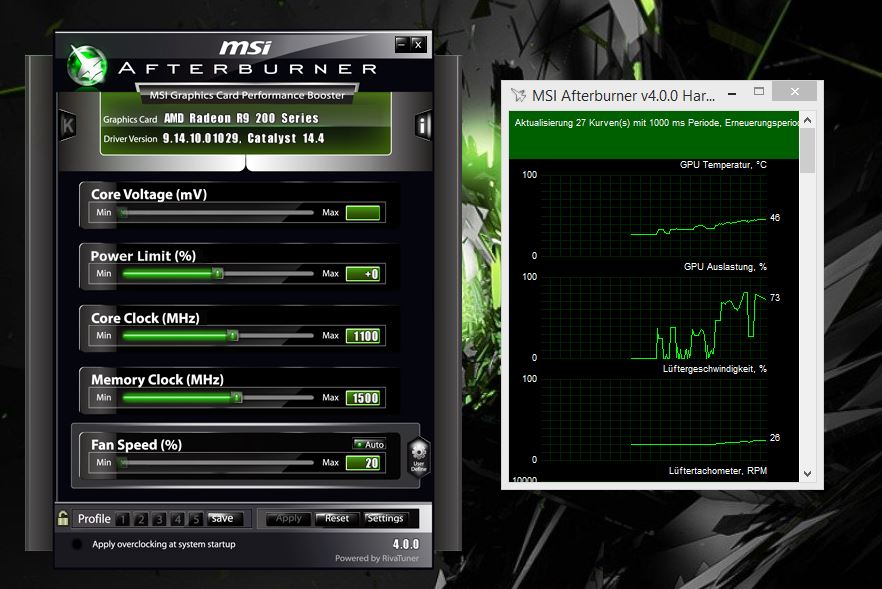882x589 pixels.
Task: Click the GPU Temperatur graph
Action: click(654, 216)
